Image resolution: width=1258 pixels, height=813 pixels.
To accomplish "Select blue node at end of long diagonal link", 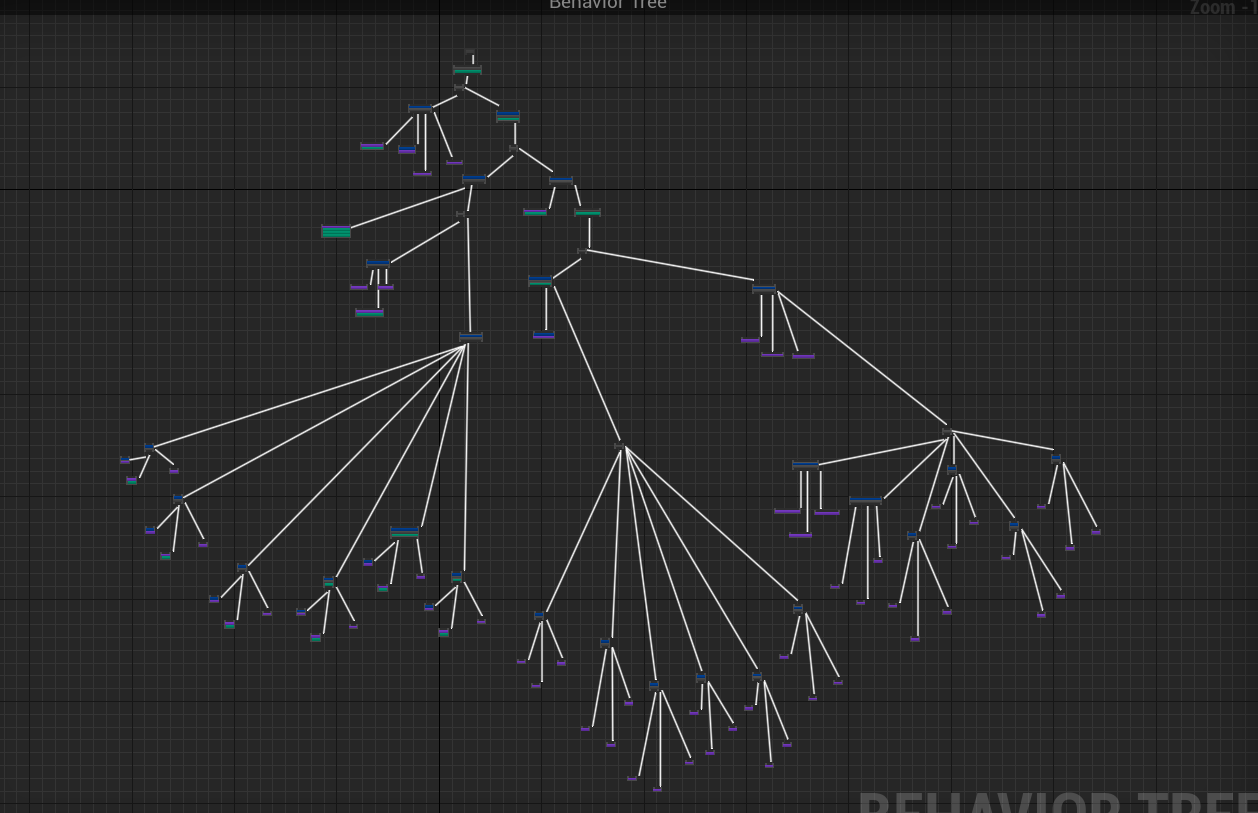I will (764, 289).
